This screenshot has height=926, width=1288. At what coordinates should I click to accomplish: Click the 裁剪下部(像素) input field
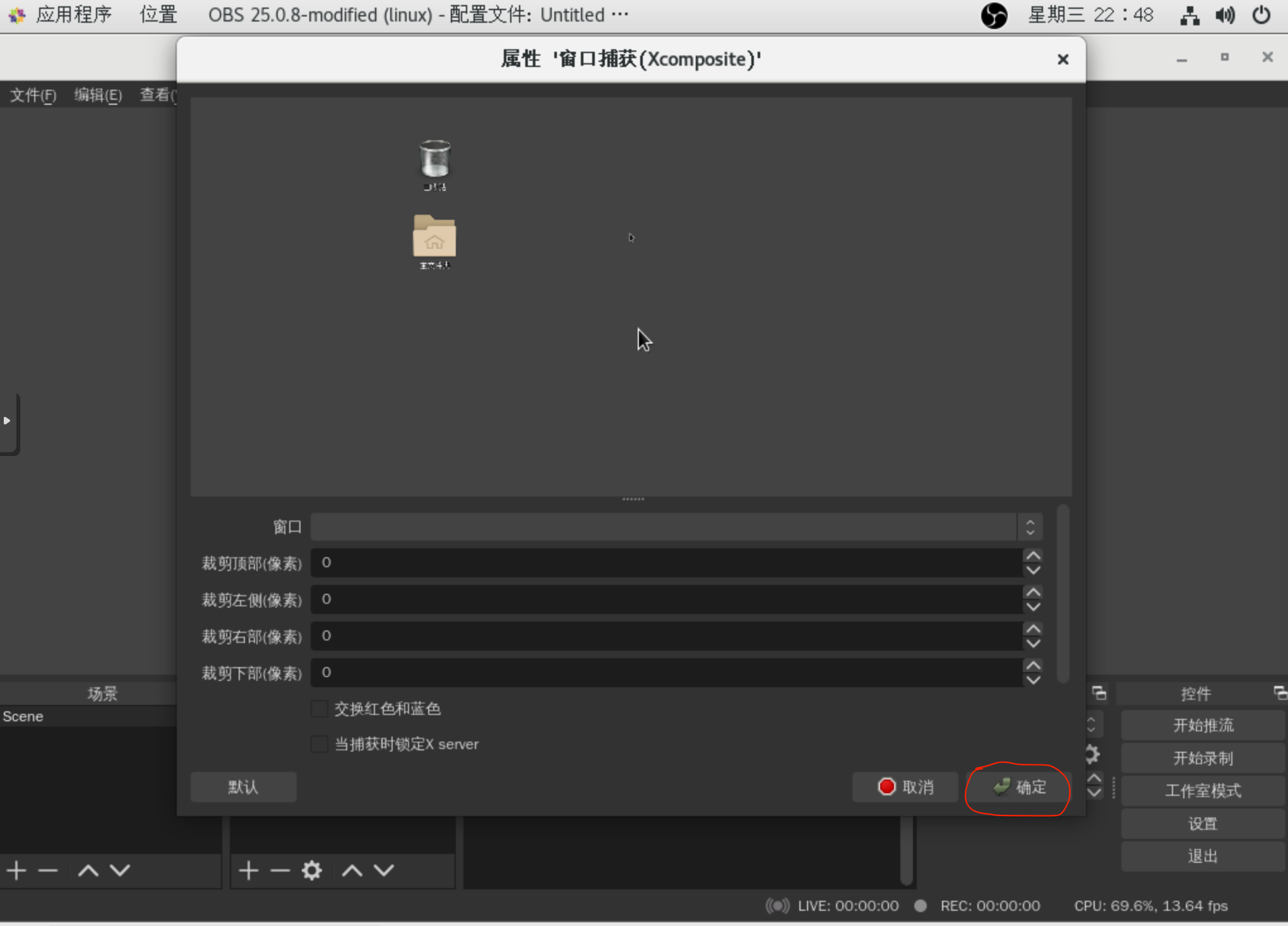coord(667,673)
